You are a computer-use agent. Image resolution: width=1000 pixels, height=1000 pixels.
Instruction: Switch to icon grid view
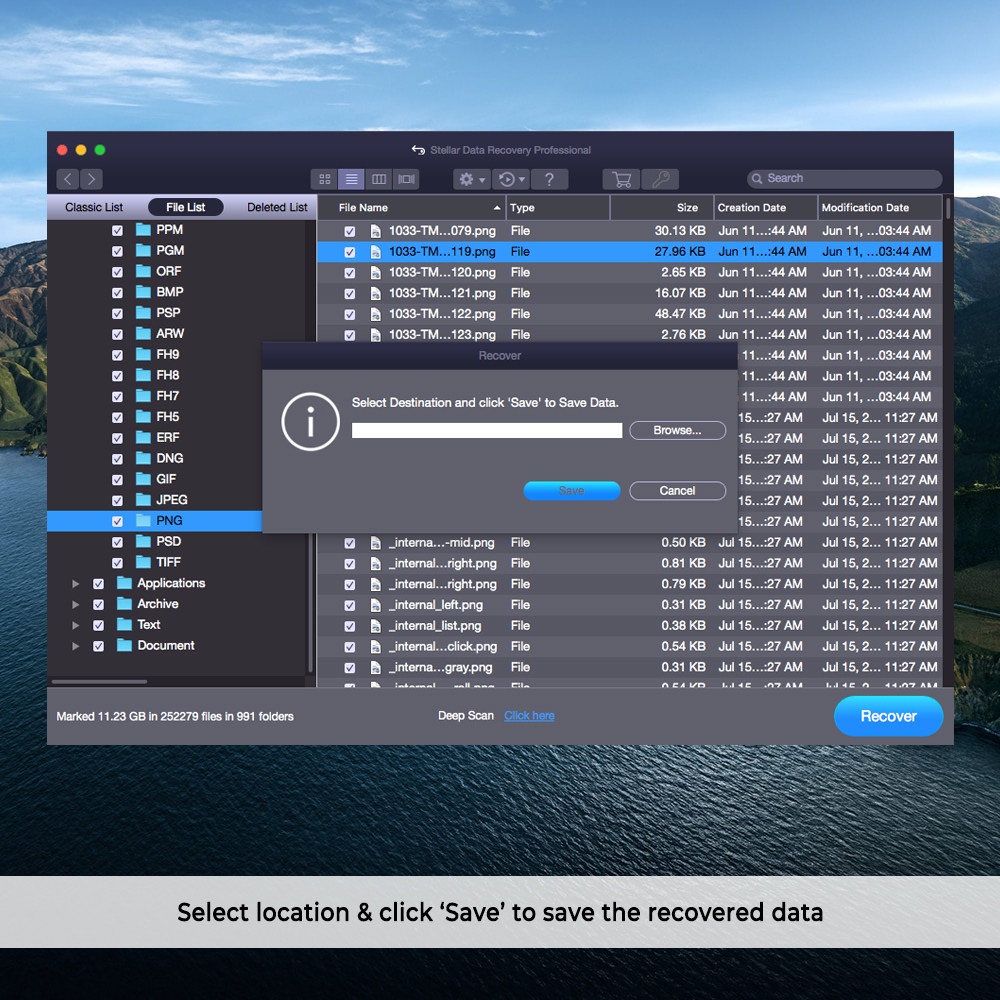[x=324, y=179]
